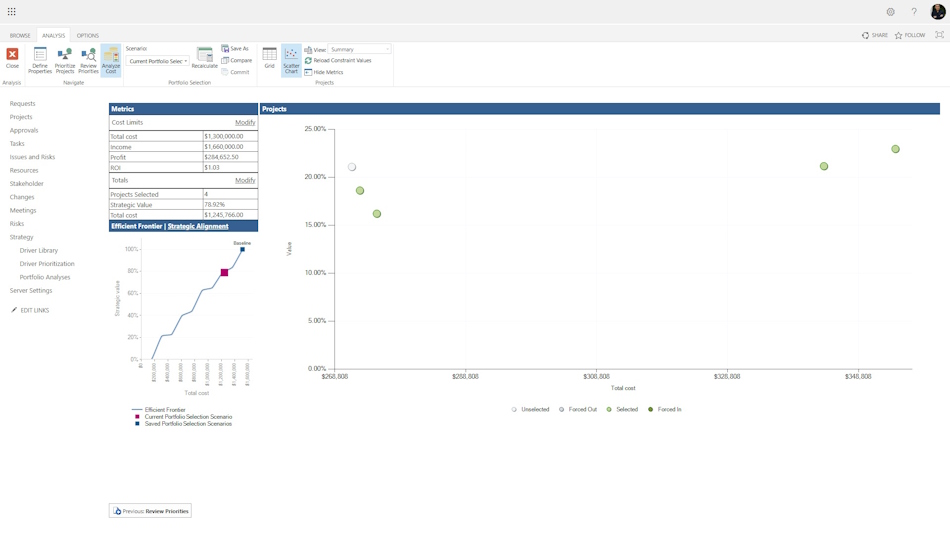Image resolution: width=950 pixels, height=534 pixels.
Task: Switch to the ANALYSIS ribbon tab
Action: 53,35
